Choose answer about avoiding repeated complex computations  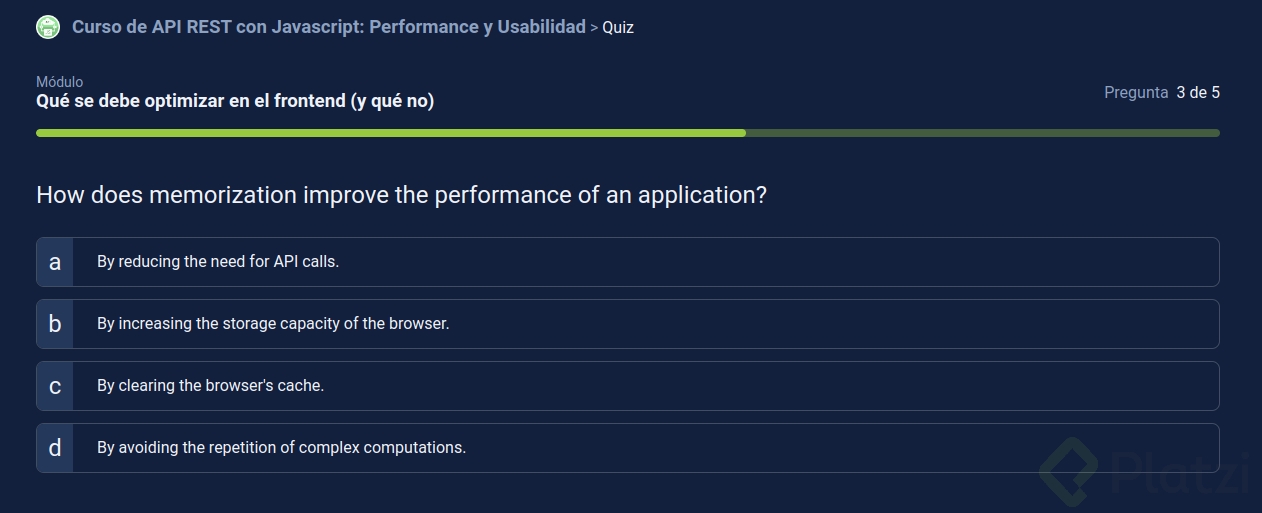(281, 448)
